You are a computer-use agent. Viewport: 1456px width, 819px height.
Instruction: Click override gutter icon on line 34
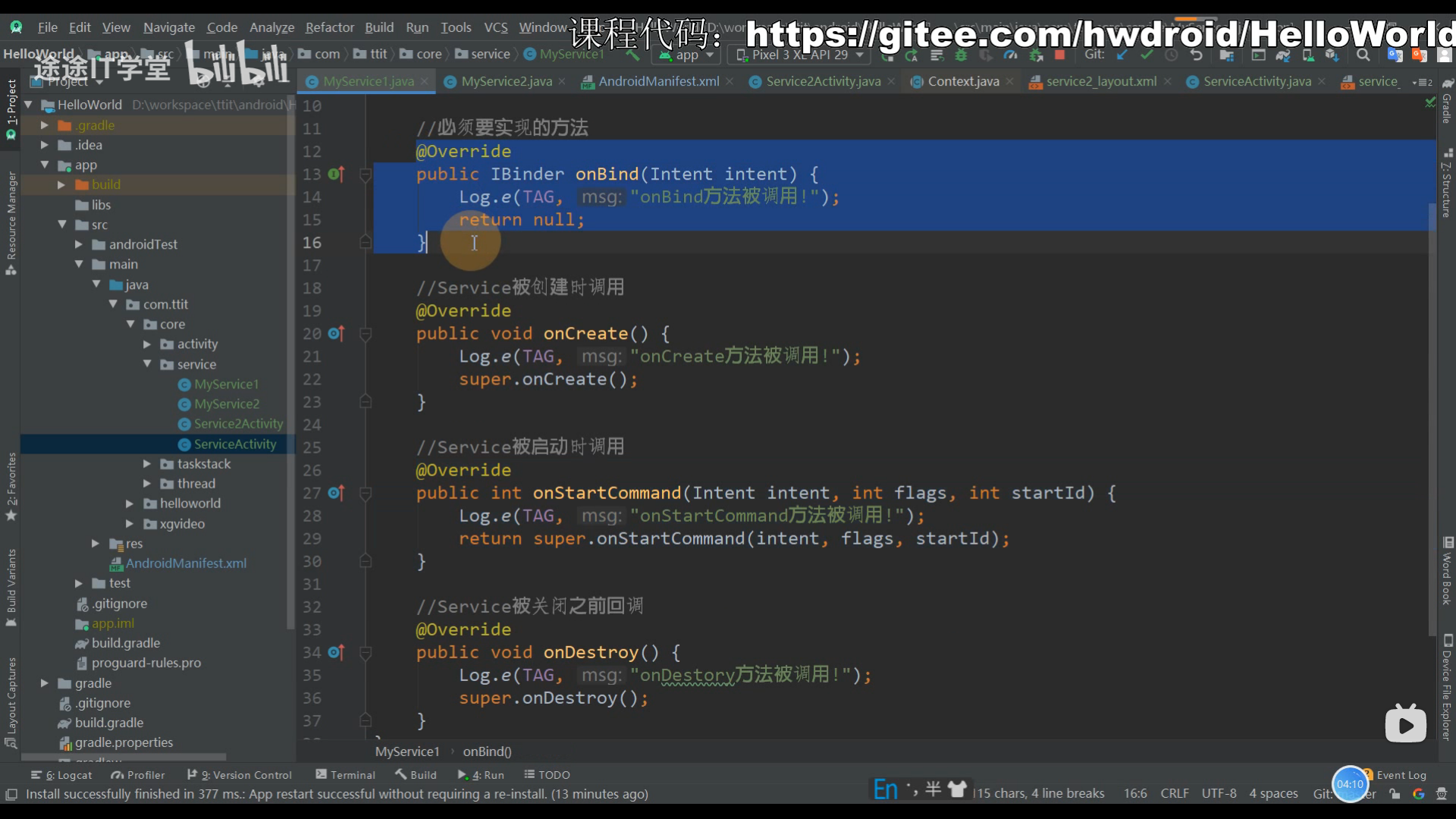coord(337,652)
